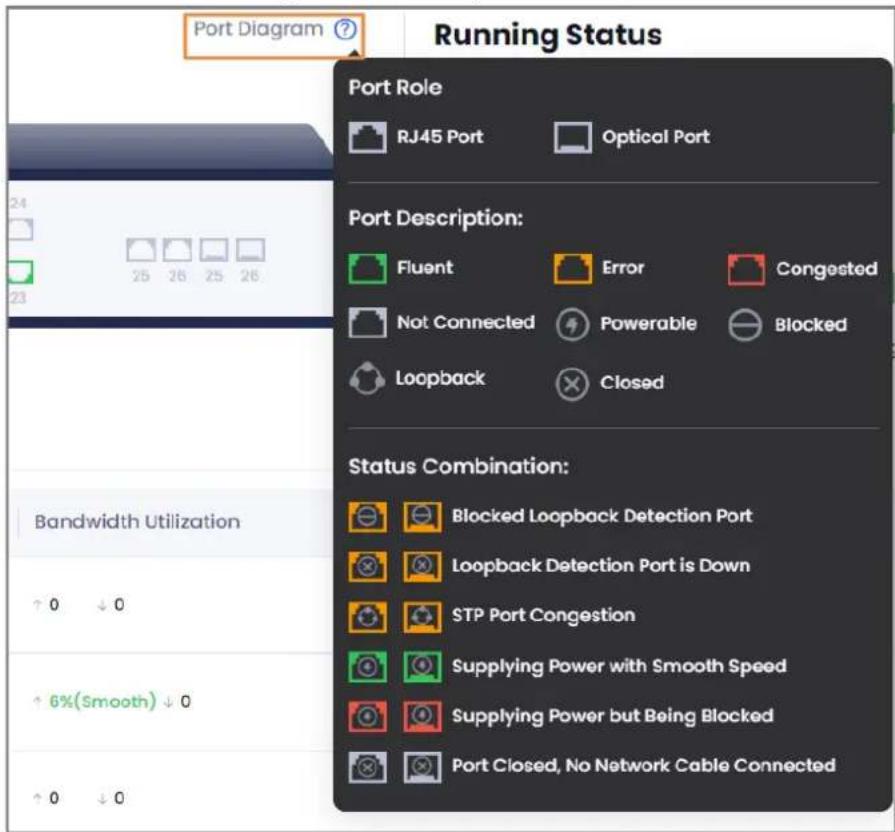Click optical Blocked Loopback Detection Port icon
The image size is (895, 832).
point(422,516)
